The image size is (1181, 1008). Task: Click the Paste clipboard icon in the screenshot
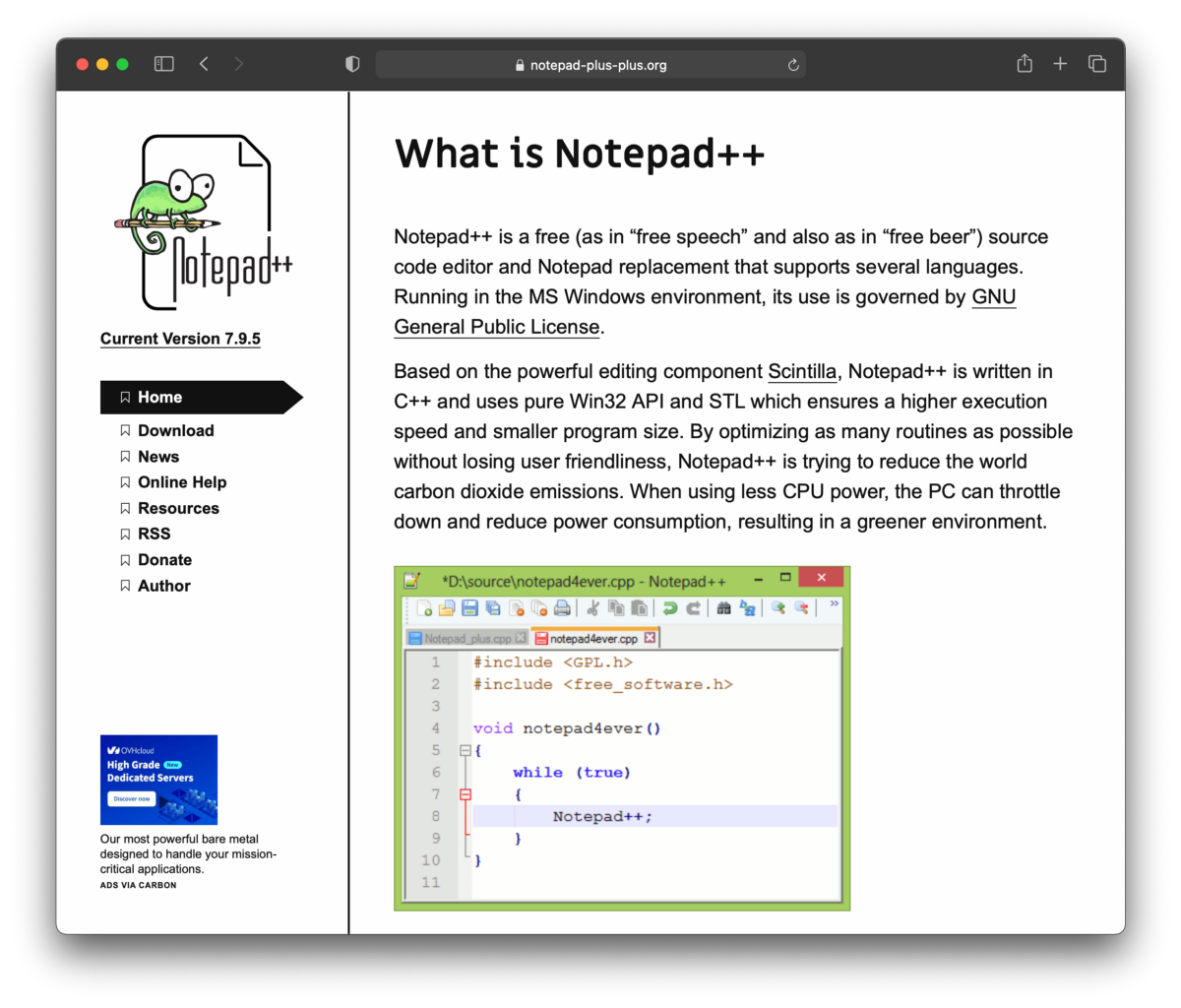click(x=639, y=608)
